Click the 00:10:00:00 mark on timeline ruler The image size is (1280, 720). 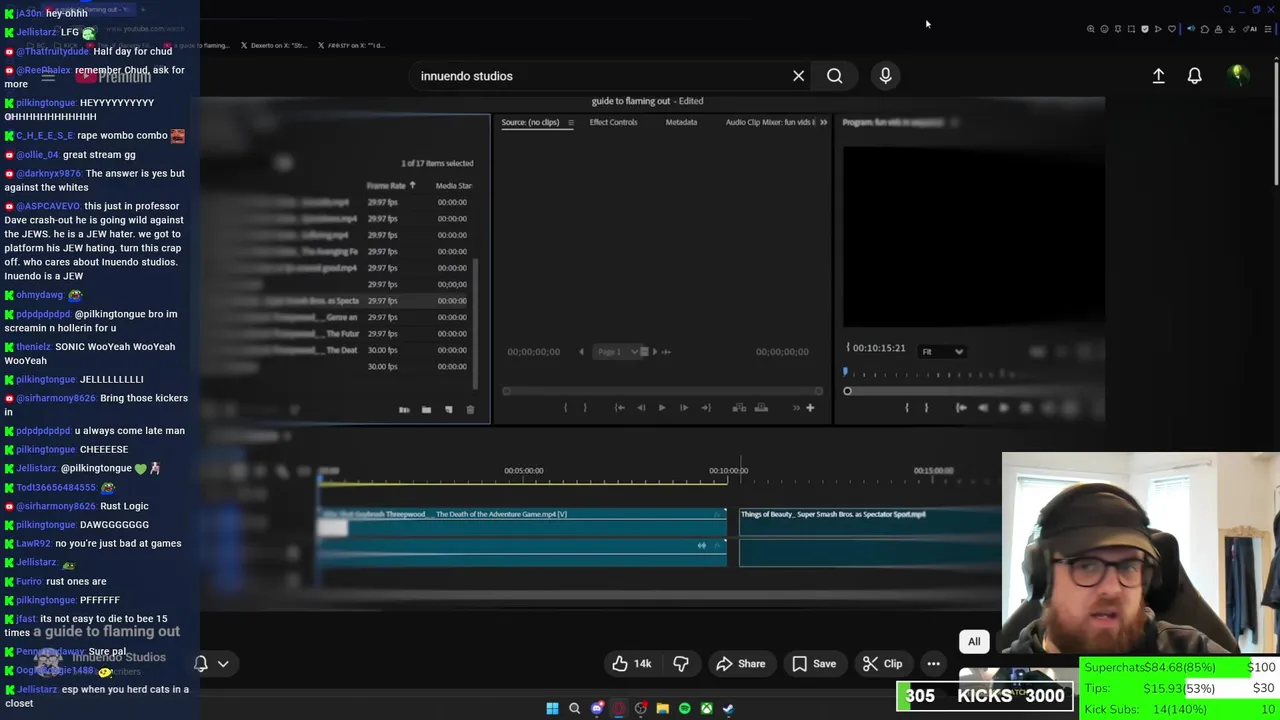(728, 470)
